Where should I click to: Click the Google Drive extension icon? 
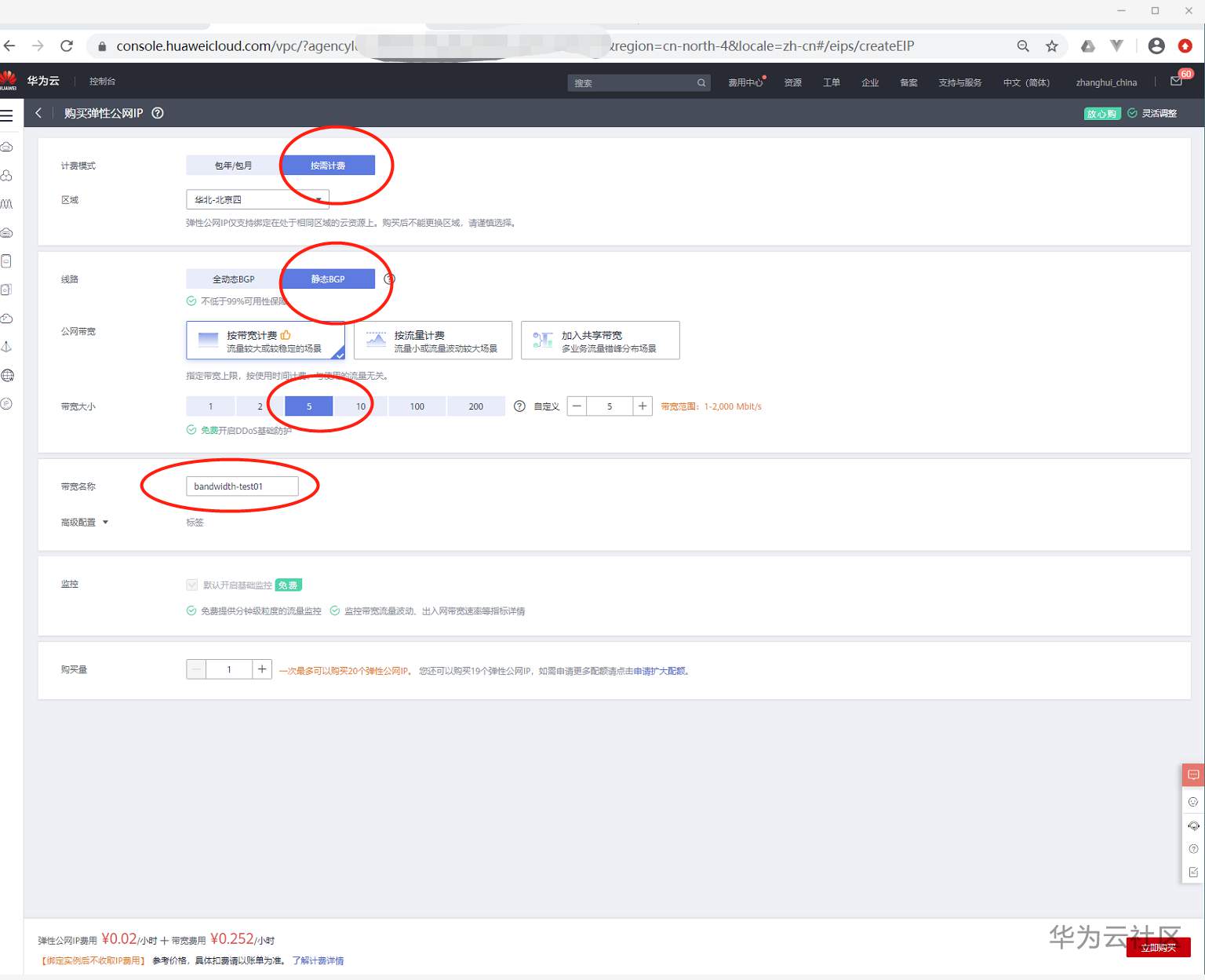pos(1088,46)
